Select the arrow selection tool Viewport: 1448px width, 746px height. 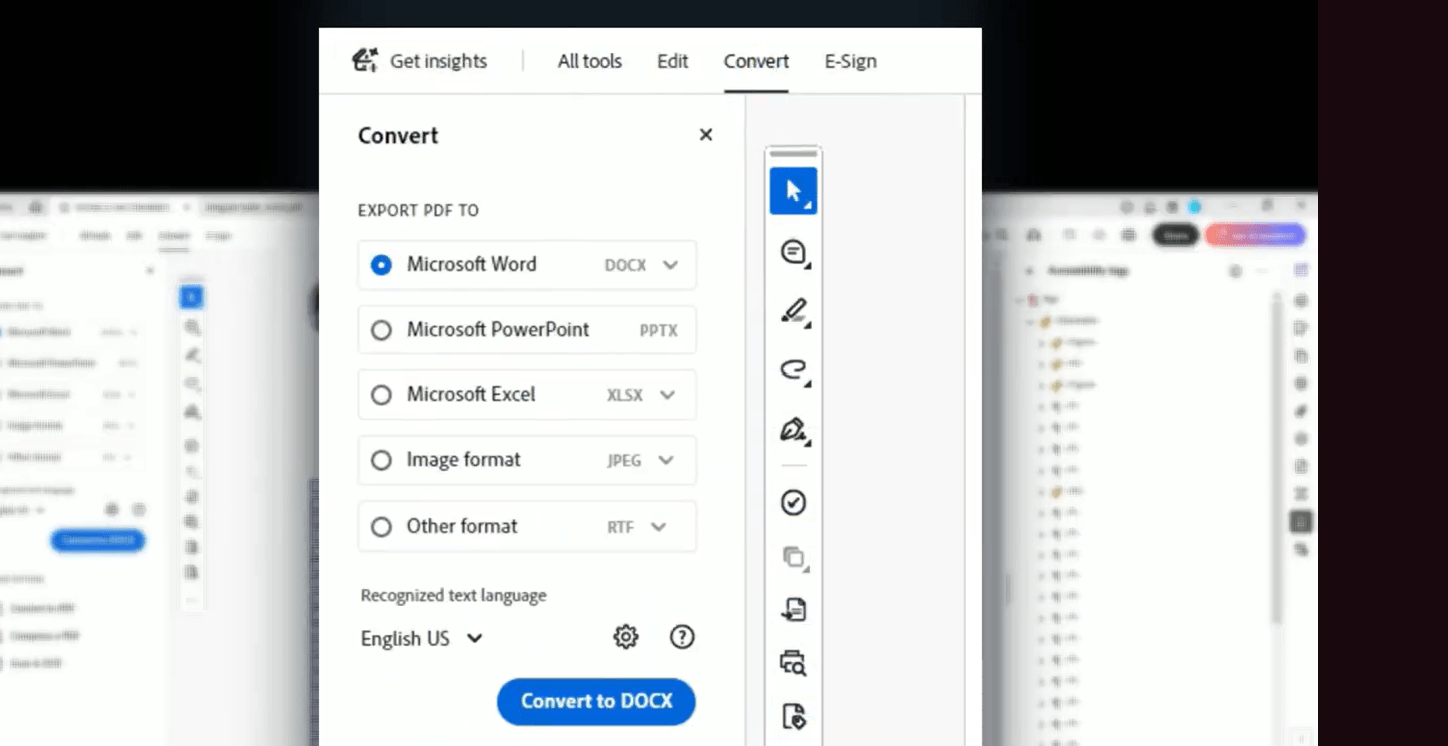click(x=793, y=191)
